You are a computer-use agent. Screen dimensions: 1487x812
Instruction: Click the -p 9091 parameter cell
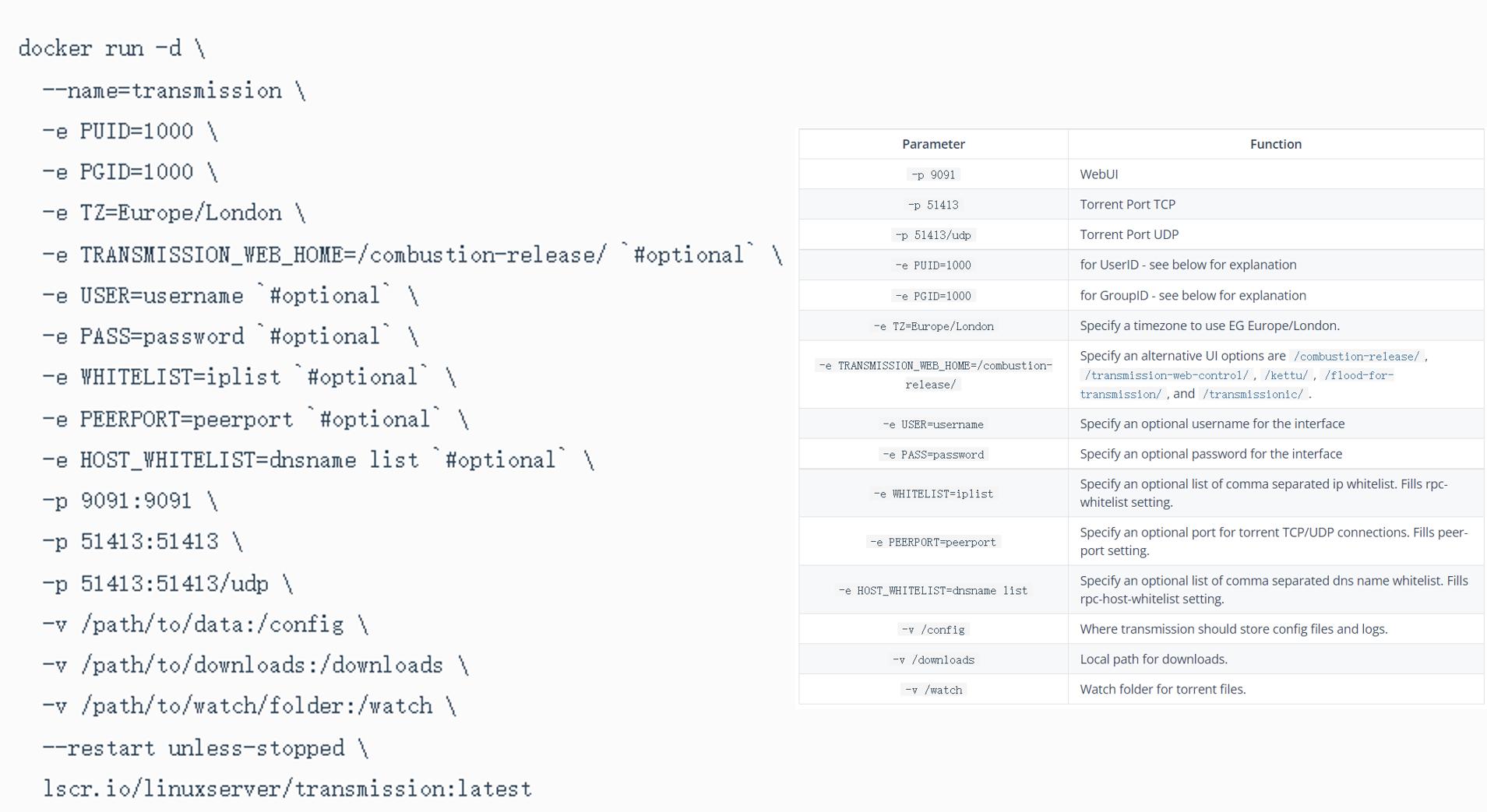pyautogui.click(x=933, y=174)
